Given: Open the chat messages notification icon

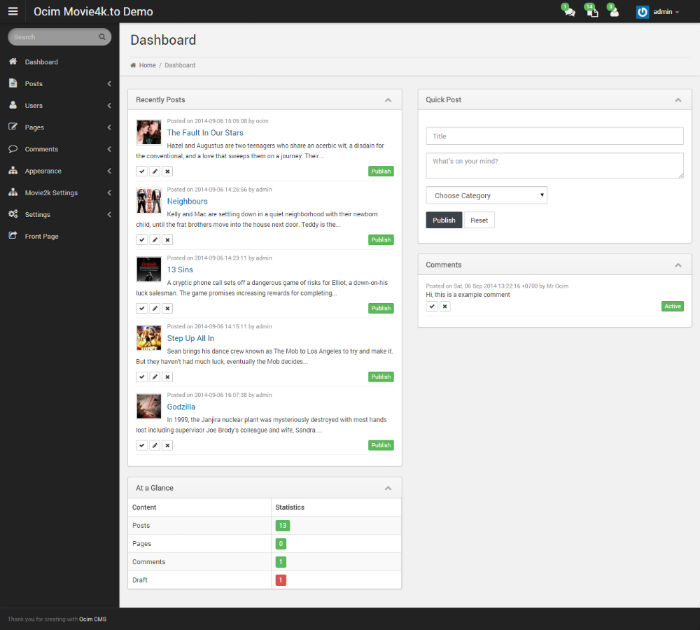Looking at the screenshot, I should [569, 11].
